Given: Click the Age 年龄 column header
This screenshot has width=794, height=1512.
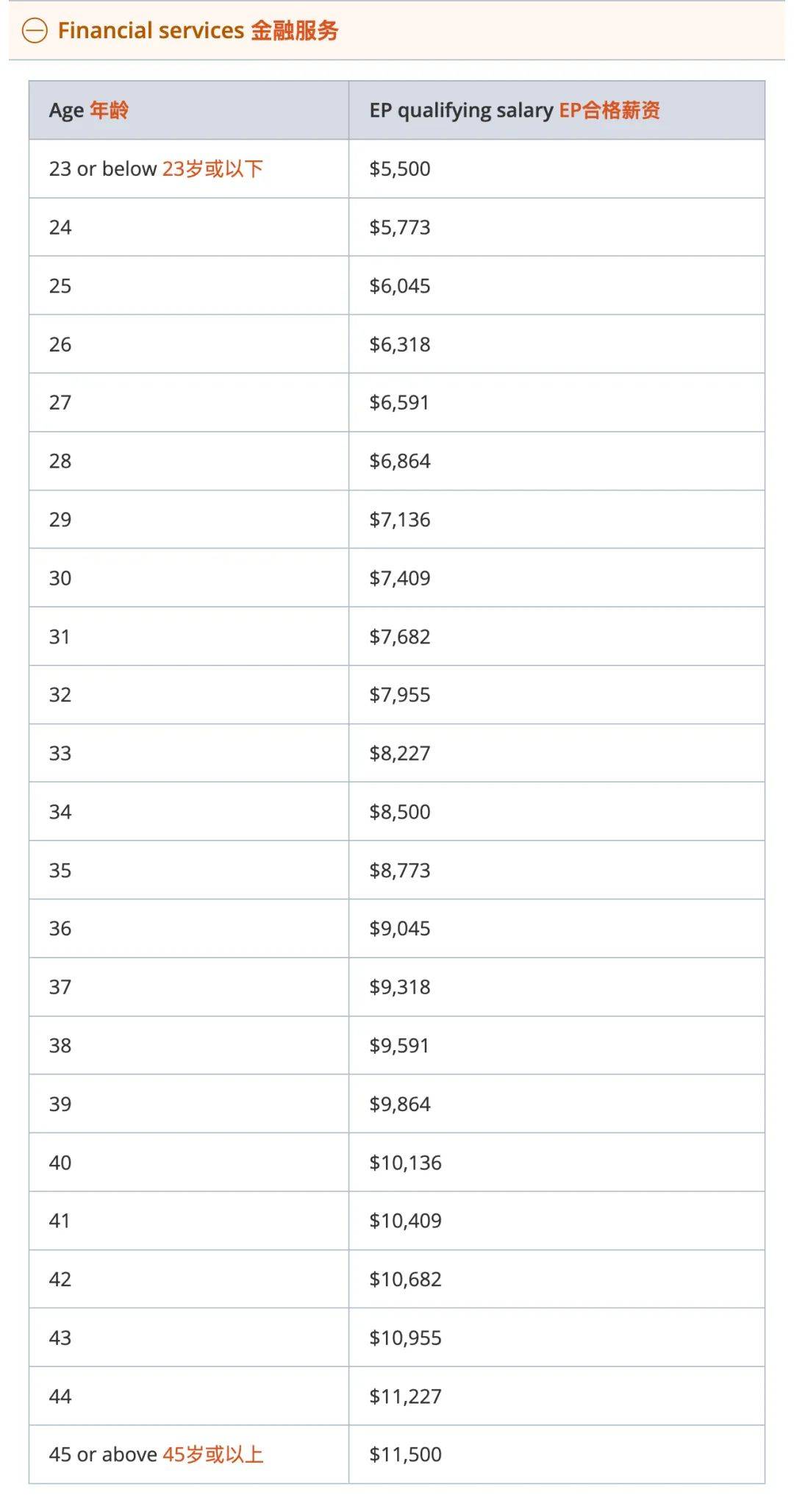Looking at the screenshot, I should (x=88, y=110).
